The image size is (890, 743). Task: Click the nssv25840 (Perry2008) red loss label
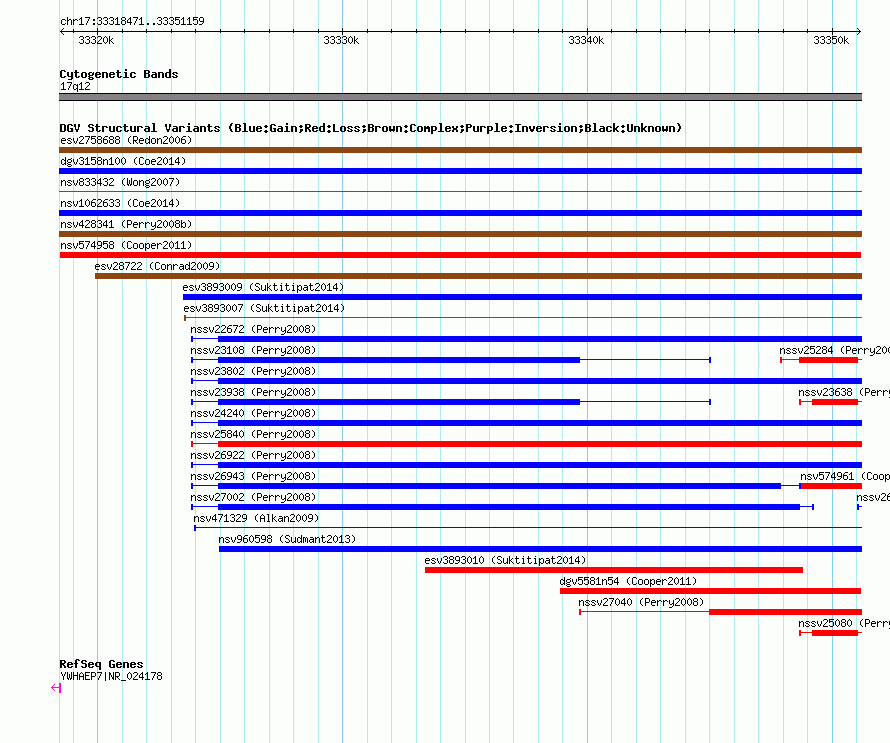point(253,434)
